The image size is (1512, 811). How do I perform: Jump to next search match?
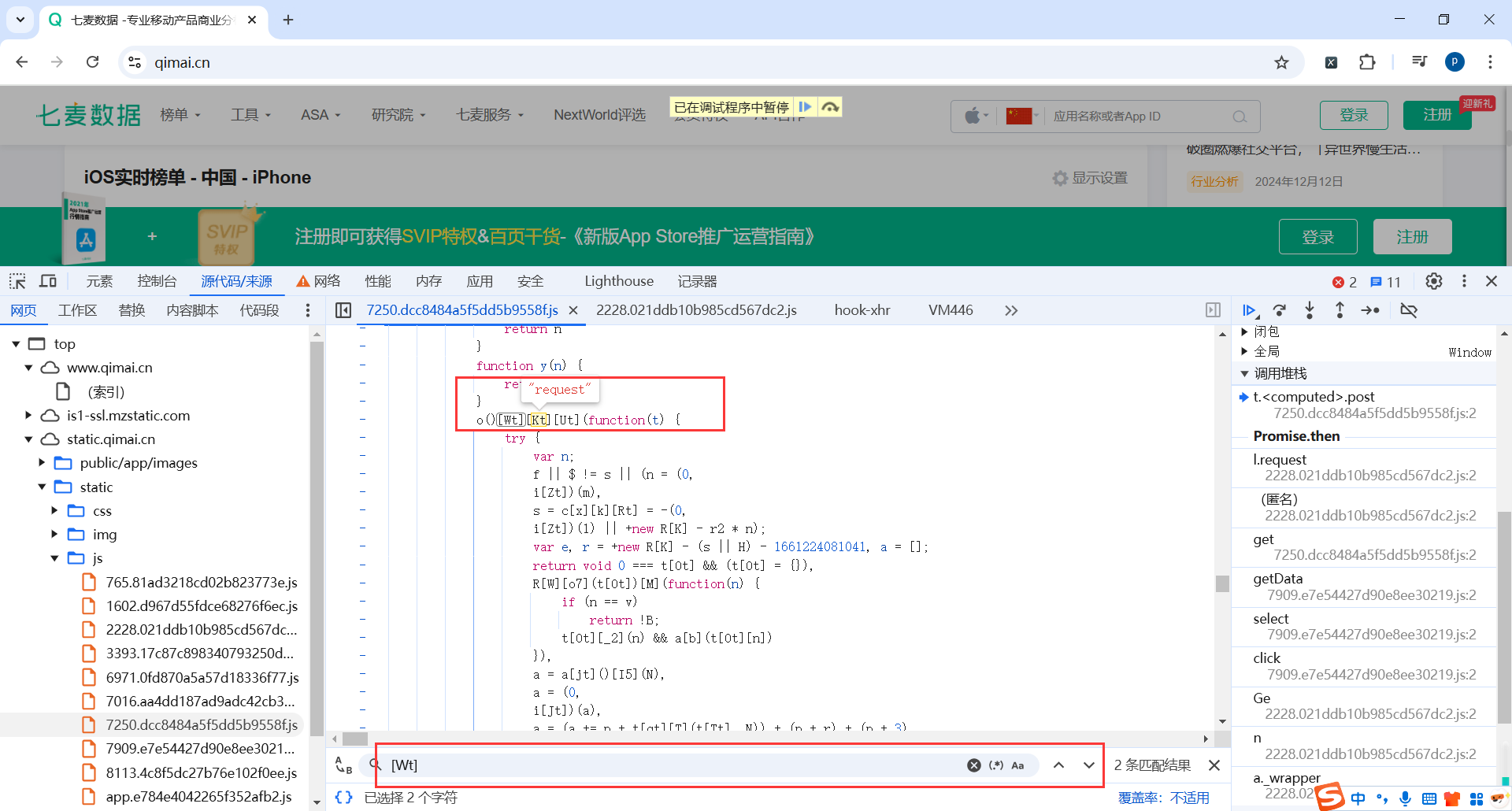pos(1089,765)
